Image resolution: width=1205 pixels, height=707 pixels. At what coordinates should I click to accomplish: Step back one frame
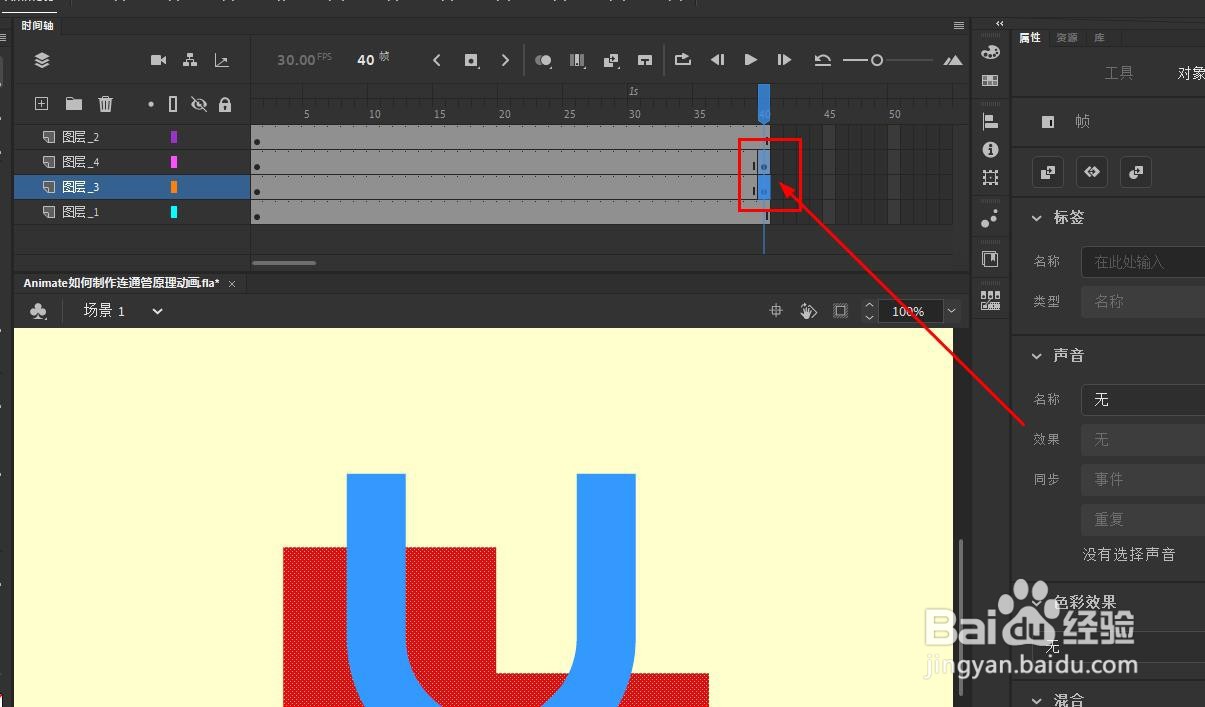tap(717, 60)
